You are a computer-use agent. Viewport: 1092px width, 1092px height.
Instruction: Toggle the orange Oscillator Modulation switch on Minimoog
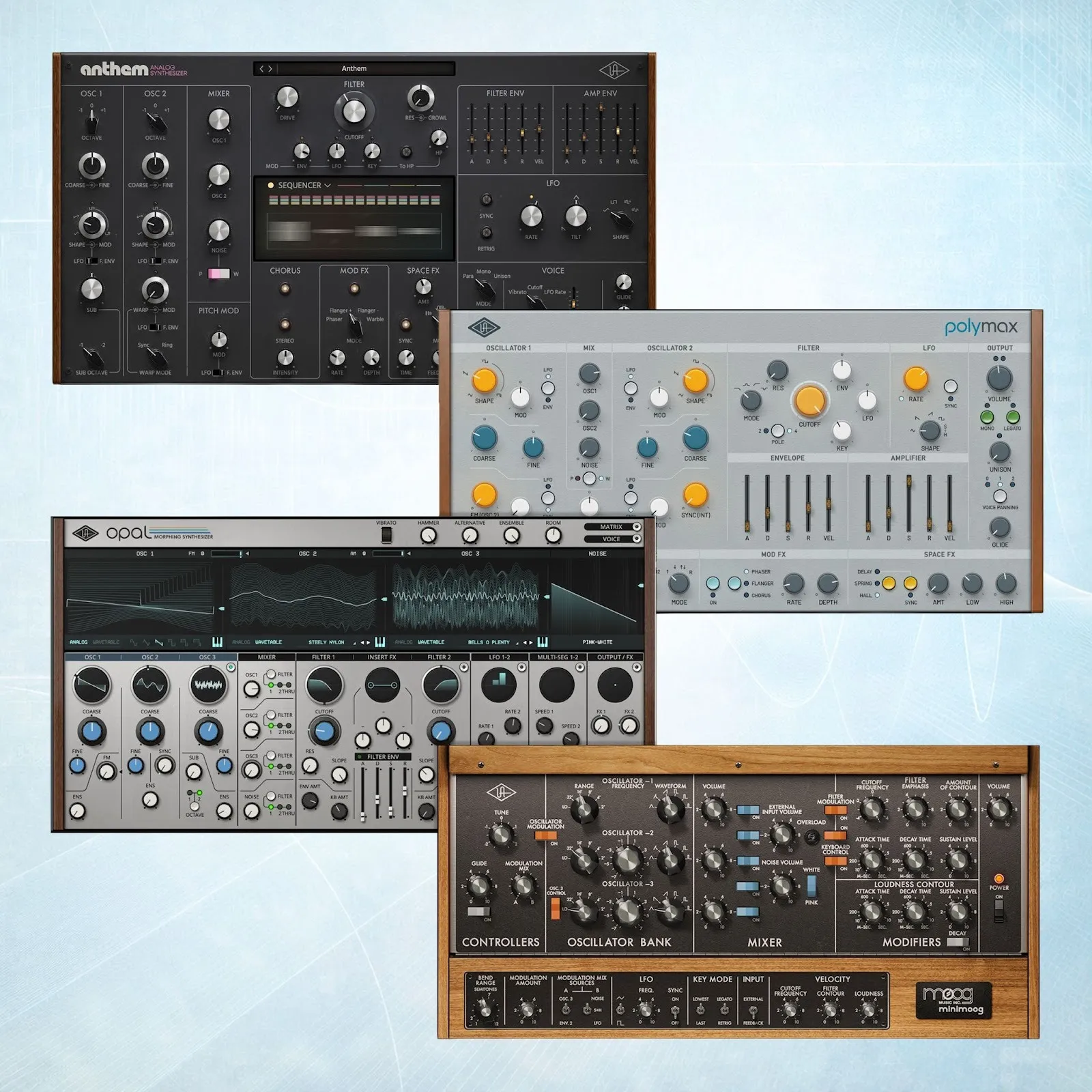[x=546, y=835]
